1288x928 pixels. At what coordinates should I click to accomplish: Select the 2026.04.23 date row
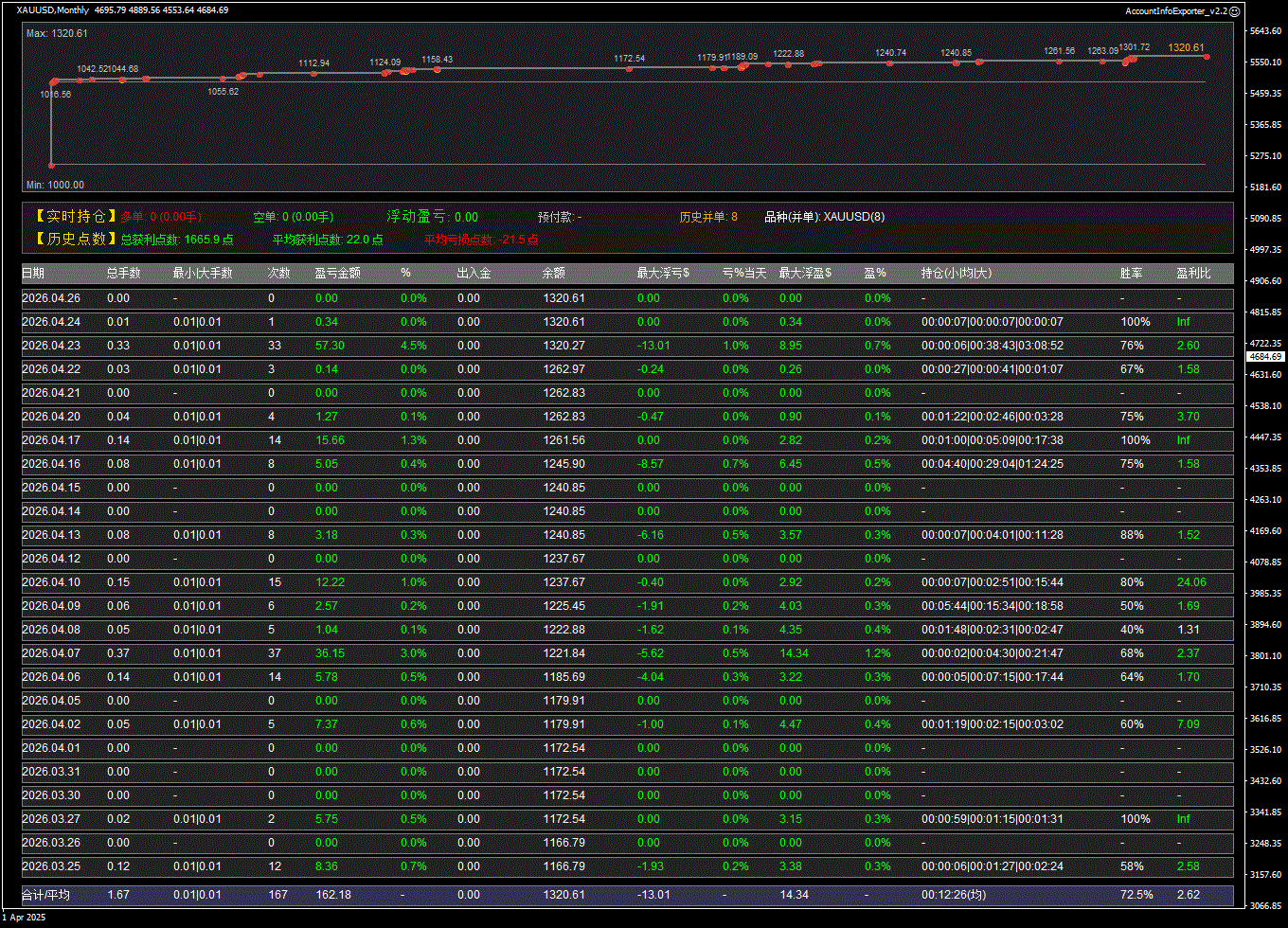pyautogui.click(x=51, y=346)
